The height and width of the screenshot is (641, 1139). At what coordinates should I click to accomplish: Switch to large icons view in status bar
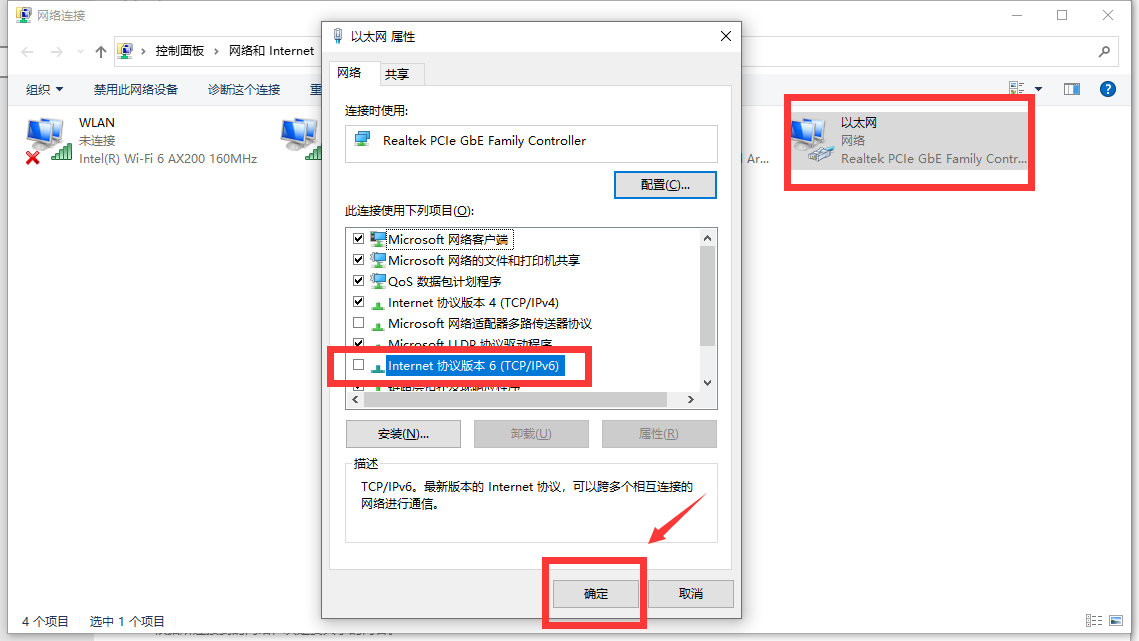coord(1115,621)
